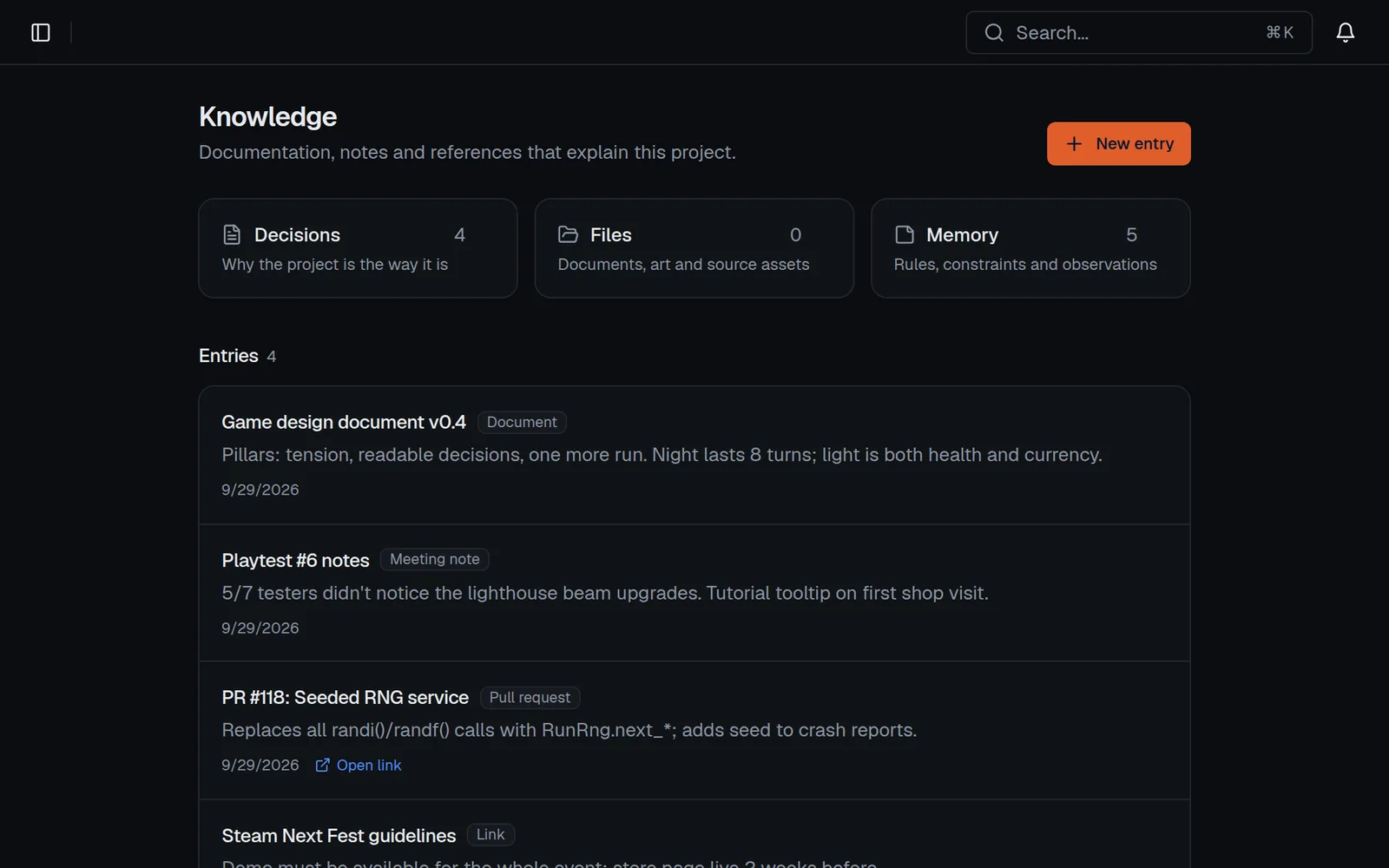Image resolution: width=1389 pixels, height=868 pixels.
Task: Click the search magnifier icon
Action: click(994, 33)
